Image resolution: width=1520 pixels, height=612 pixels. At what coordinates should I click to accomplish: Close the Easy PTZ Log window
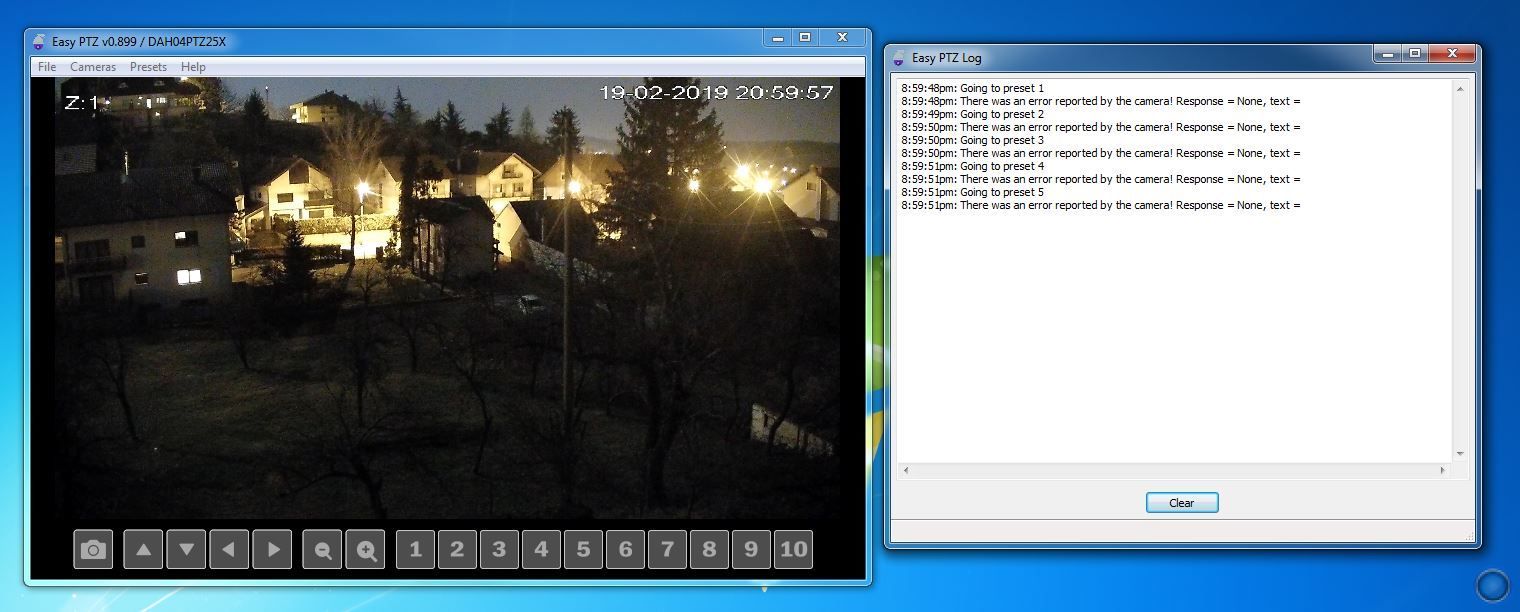[x=1452, y=54]
